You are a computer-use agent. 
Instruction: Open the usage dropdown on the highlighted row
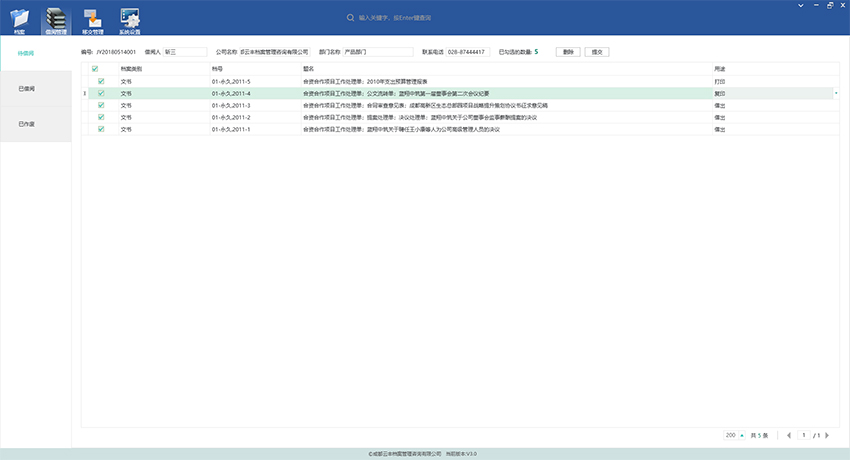(x=836, y=93)
